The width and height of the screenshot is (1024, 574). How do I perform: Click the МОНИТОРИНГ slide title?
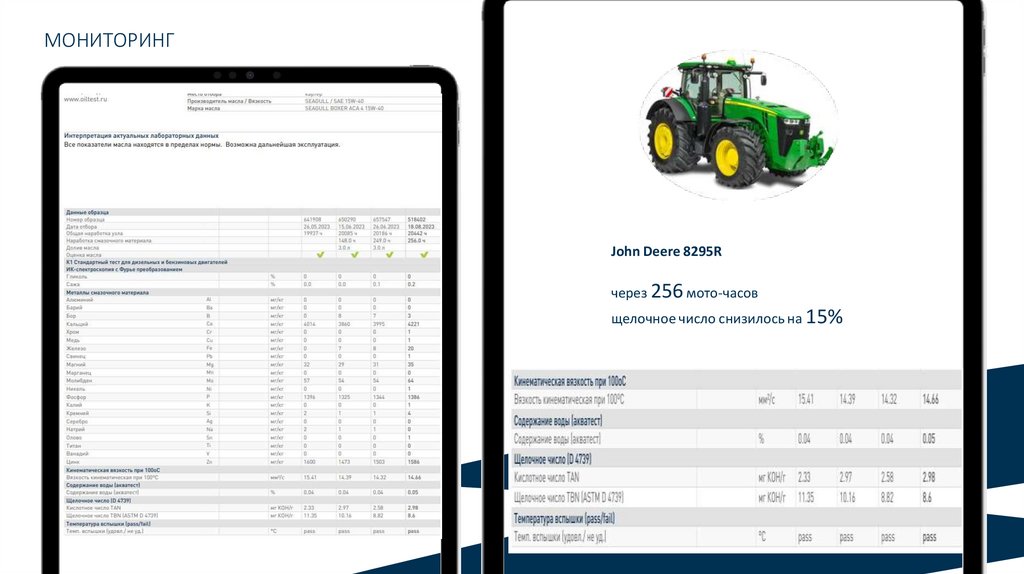click(x=109, y=40)
